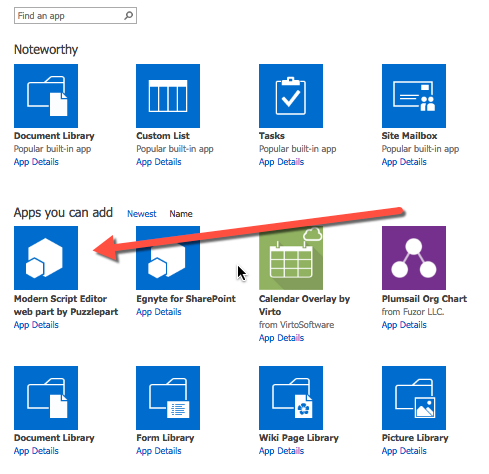The image size is (489, 474).
Task: Open Calendar Overlay by Virto tile
Action: (291, 258)
